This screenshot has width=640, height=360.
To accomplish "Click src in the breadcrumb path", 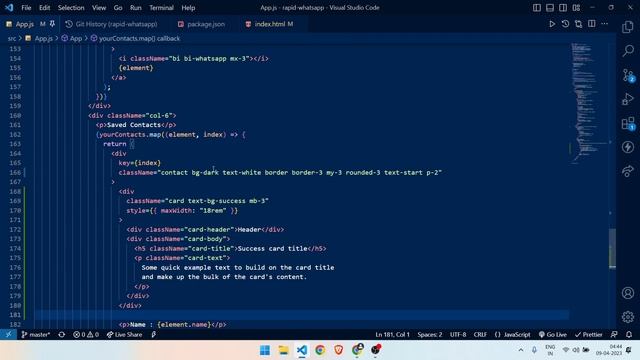I will (x=12, y=38).
